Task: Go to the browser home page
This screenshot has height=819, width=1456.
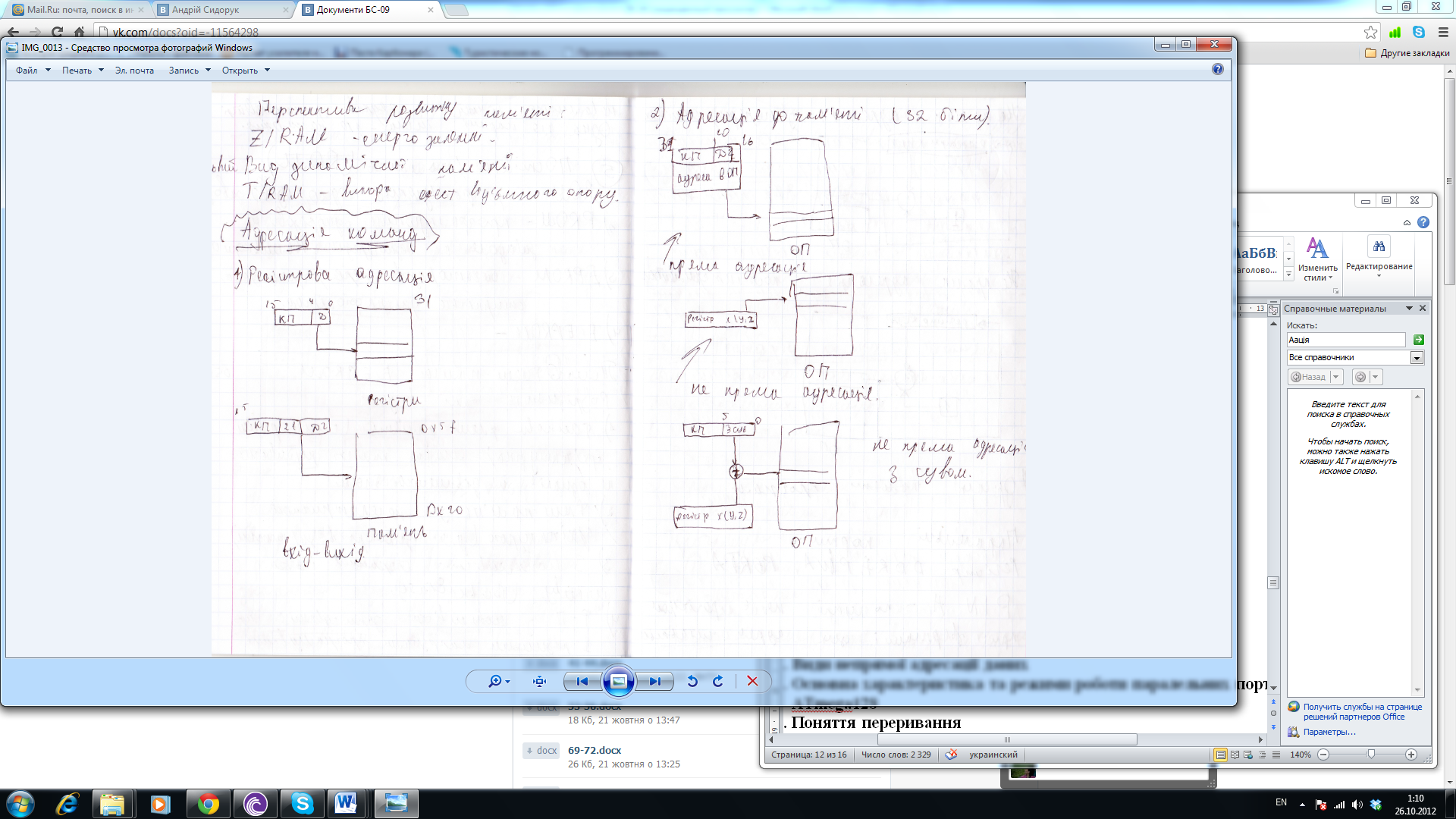Action: point(80,32)
